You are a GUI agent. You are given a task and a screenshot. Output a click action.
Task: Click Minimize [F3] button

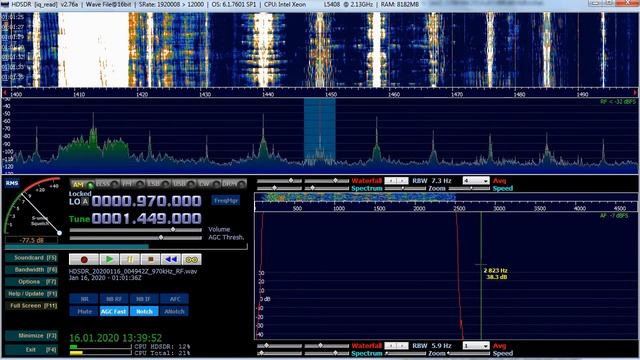coord(31,336)
